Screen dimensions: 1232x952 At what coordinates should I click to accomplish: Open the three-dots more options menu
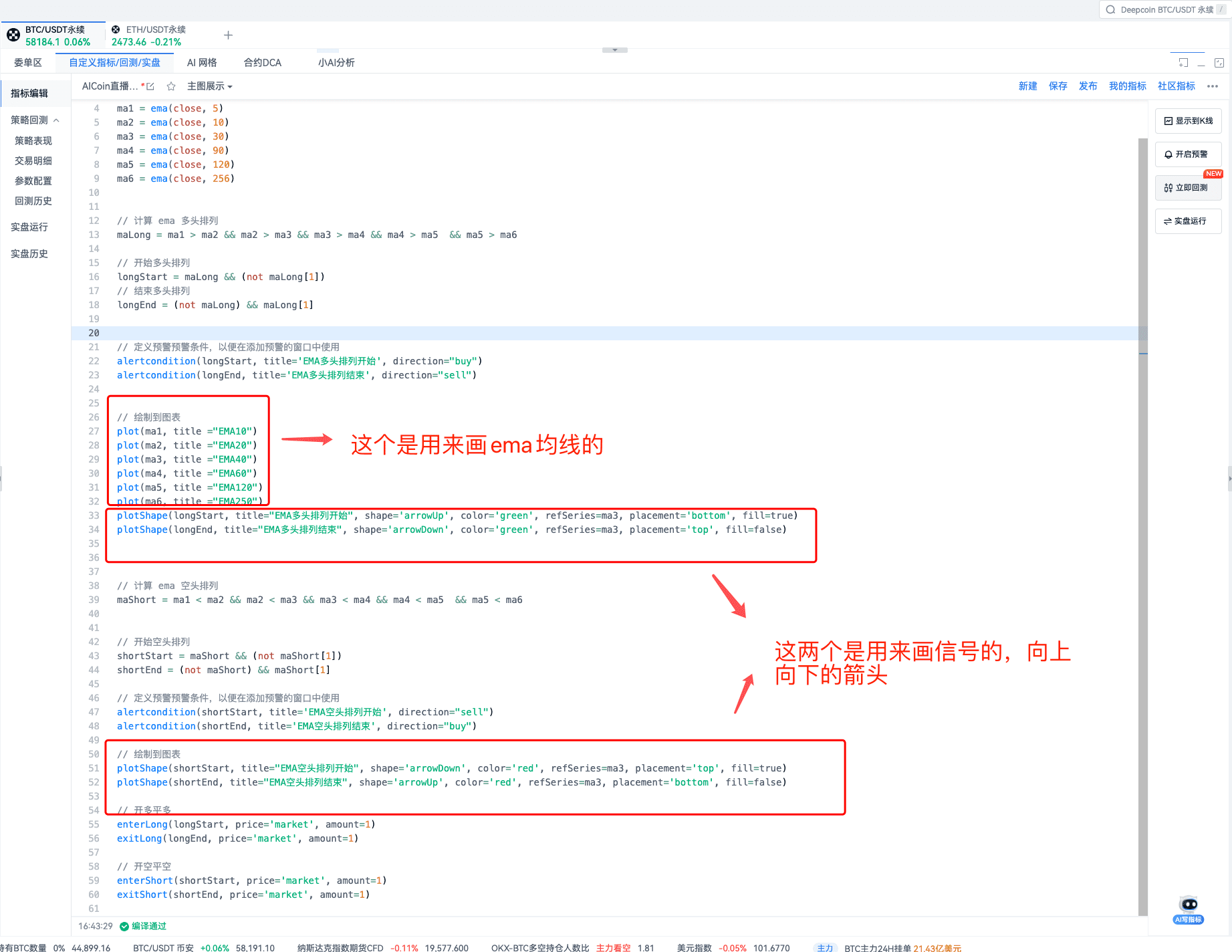pos(1213,86)
